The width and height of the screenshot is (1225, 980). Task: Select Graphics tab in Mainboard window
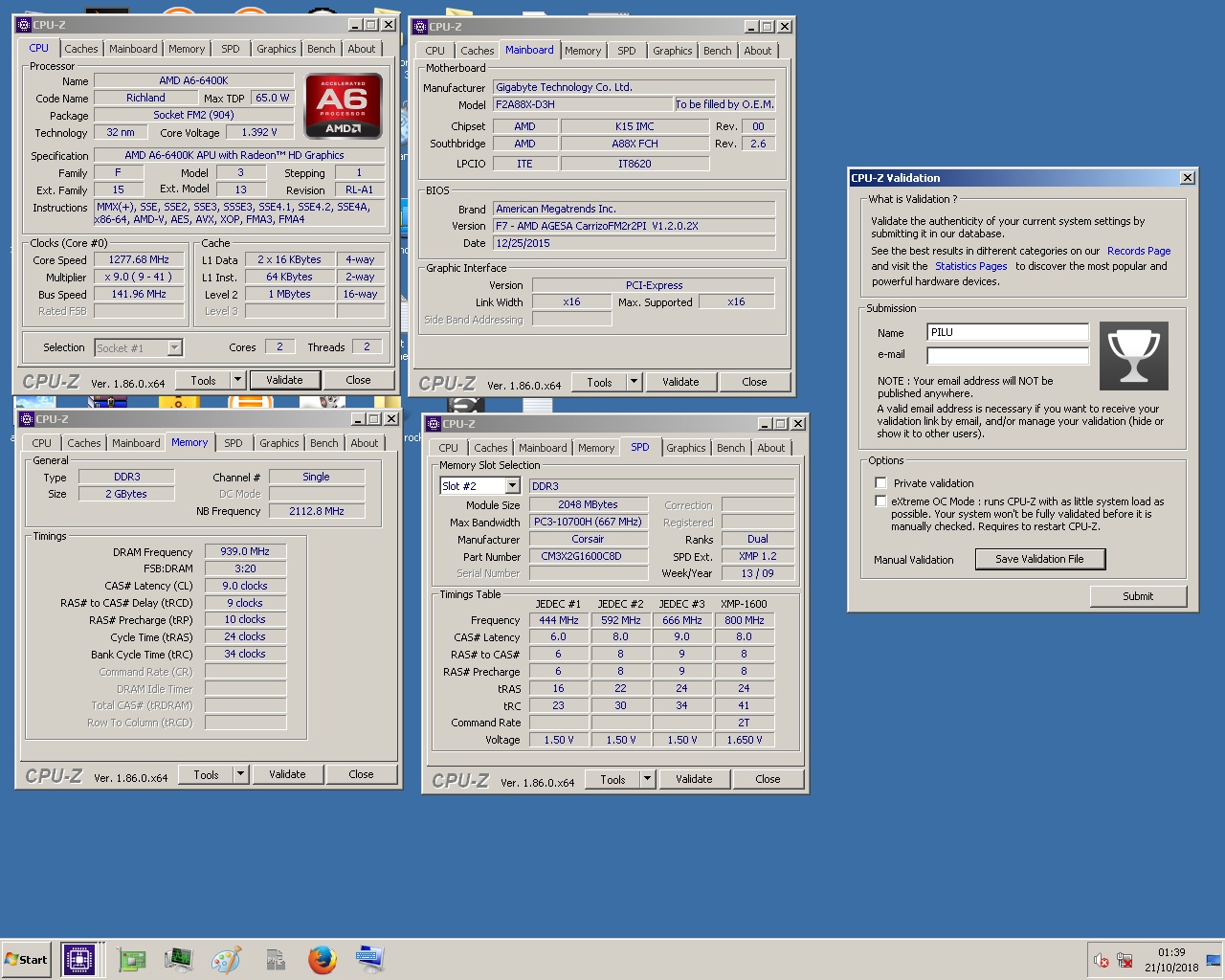[x=673, y=51]
